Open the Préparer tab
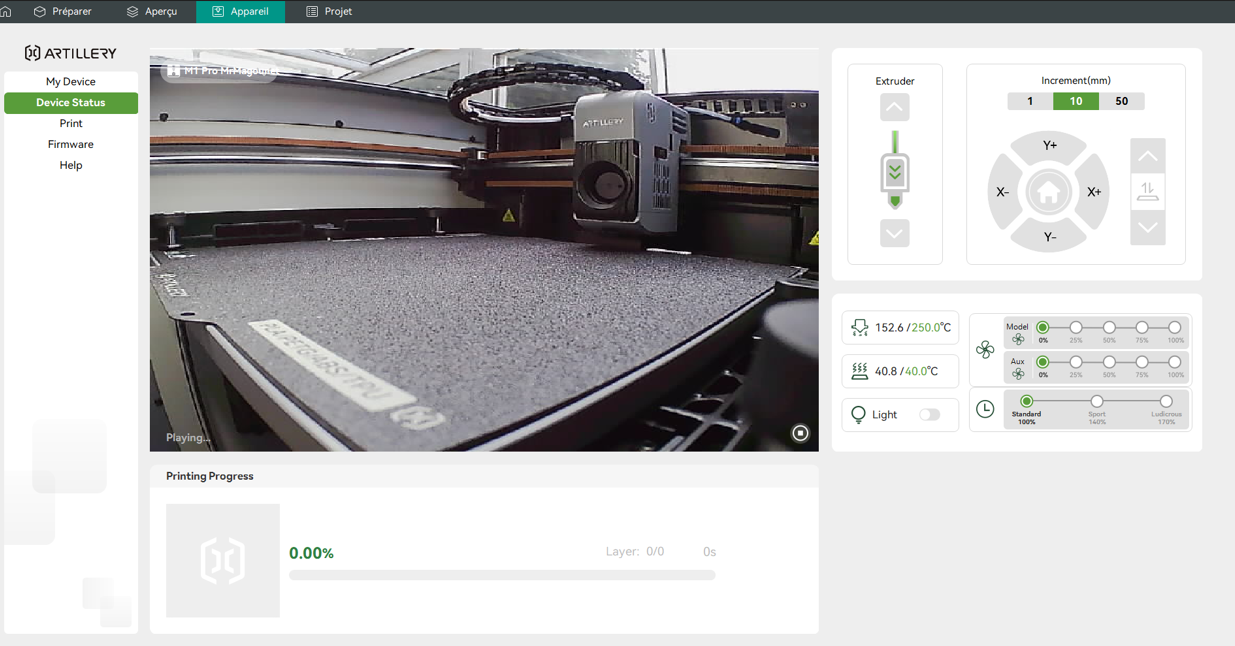The height and width of the screenshot is (646, 1235). point(62,11)
